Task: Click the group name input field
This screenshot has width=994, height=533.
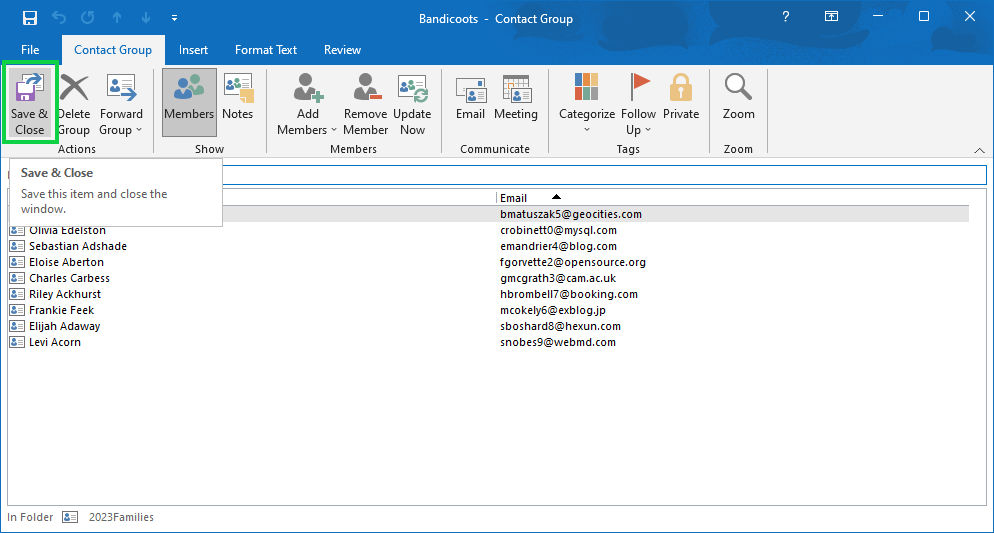Action: 604,174
